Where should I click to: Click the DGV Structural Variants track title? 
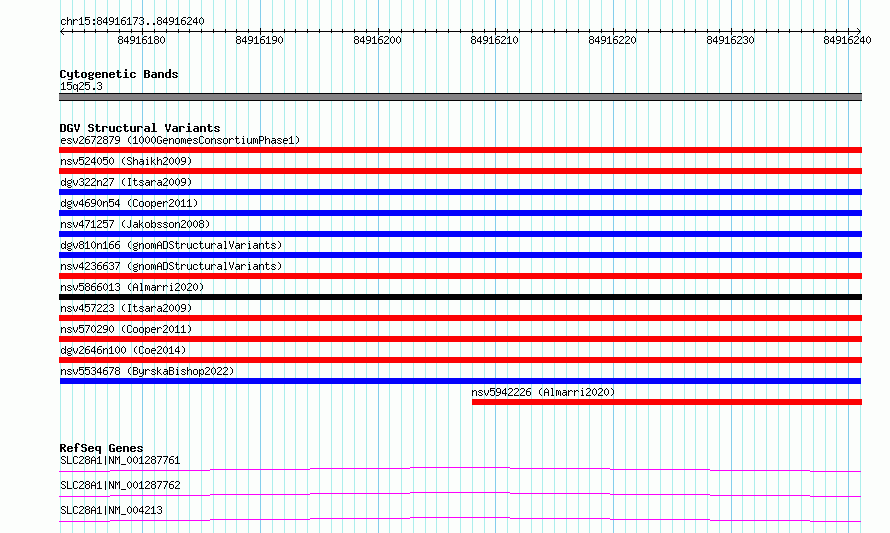[x=140, y=128]
